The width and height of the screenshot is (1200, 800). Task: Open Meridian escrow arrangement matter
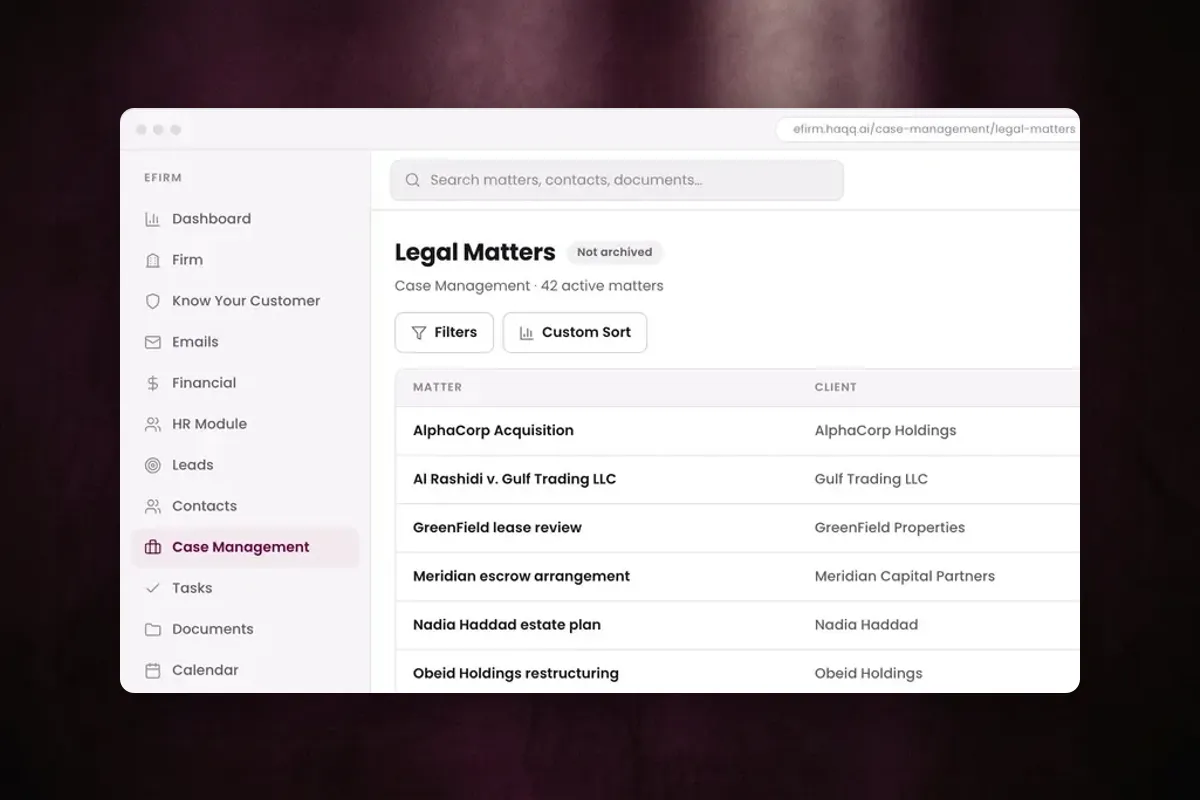[x=521, y=576]
